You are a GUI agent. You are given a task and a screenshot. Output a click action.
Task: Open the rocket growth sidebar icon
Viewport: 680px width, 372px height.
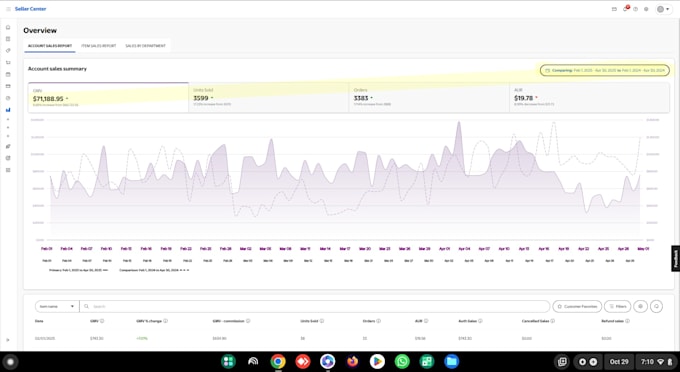8,147
